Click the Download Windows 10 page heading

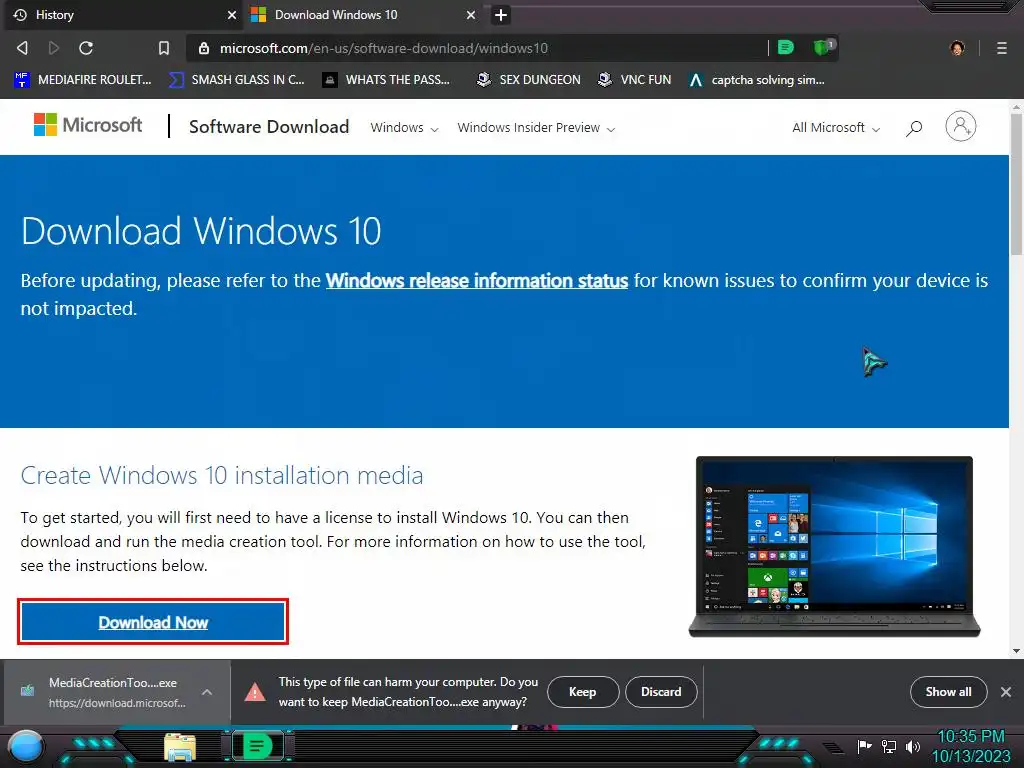(201, 231)
